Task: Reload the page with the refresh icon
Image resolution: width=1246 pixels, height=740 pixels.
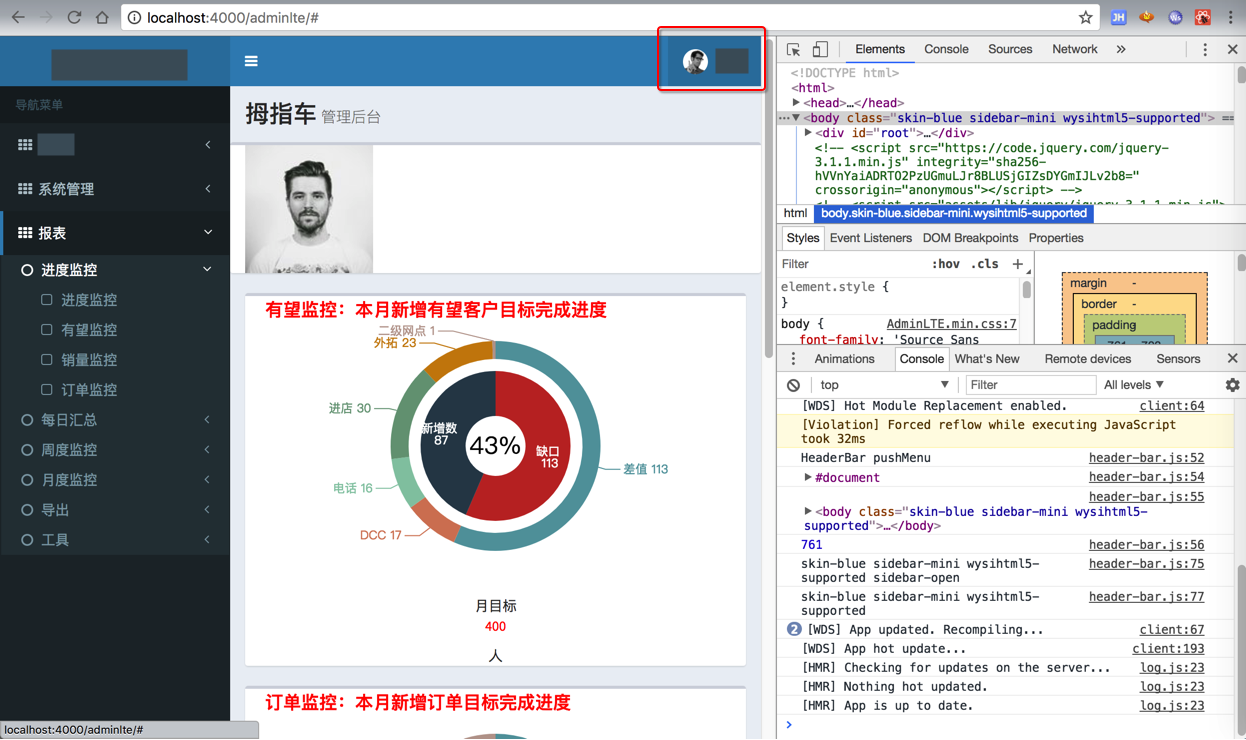Action: click(74, 17)
